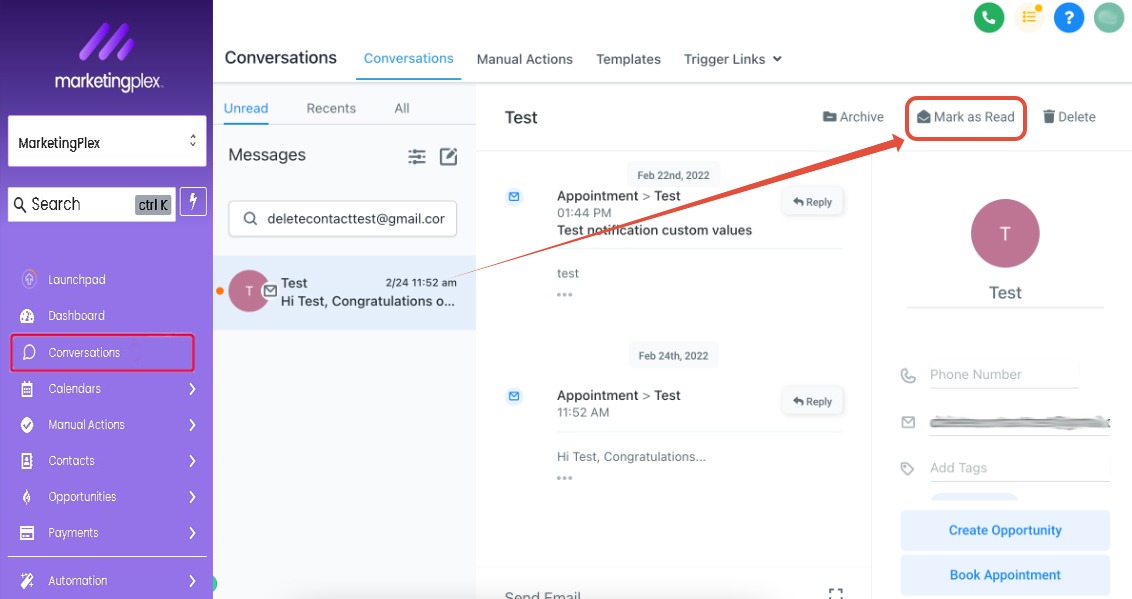The width and height of the screenshot is (1132, 599).
Task: Open the Test conversation in list
Action: [344, 292]
